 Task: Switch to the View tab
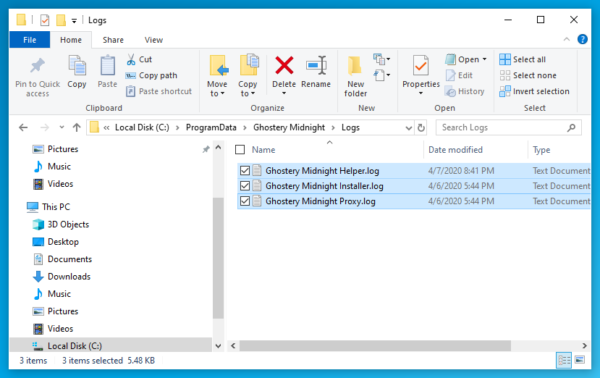153,40
